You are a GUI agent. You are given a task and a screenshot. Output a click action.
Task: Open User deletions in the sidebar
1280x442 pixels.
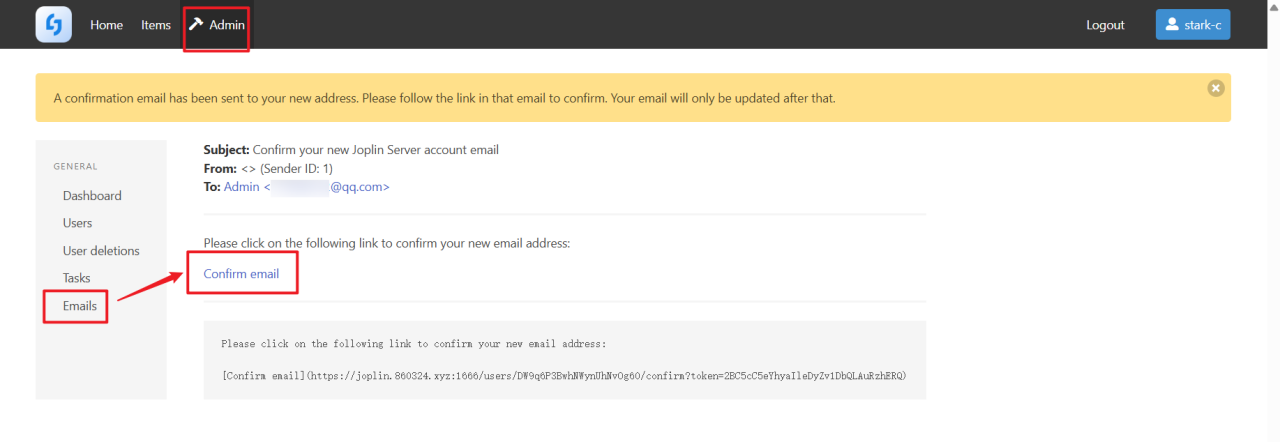101,251
